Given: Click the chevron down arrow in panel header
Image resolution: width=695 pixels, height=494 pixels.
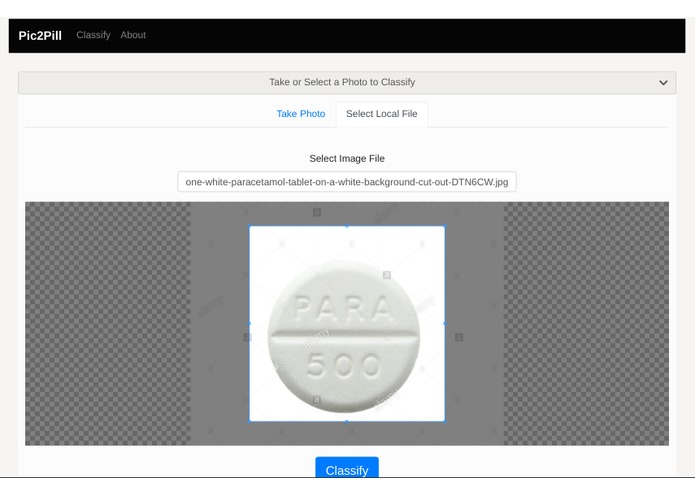Looking at the screenshot, I should (x=663, y=82).
